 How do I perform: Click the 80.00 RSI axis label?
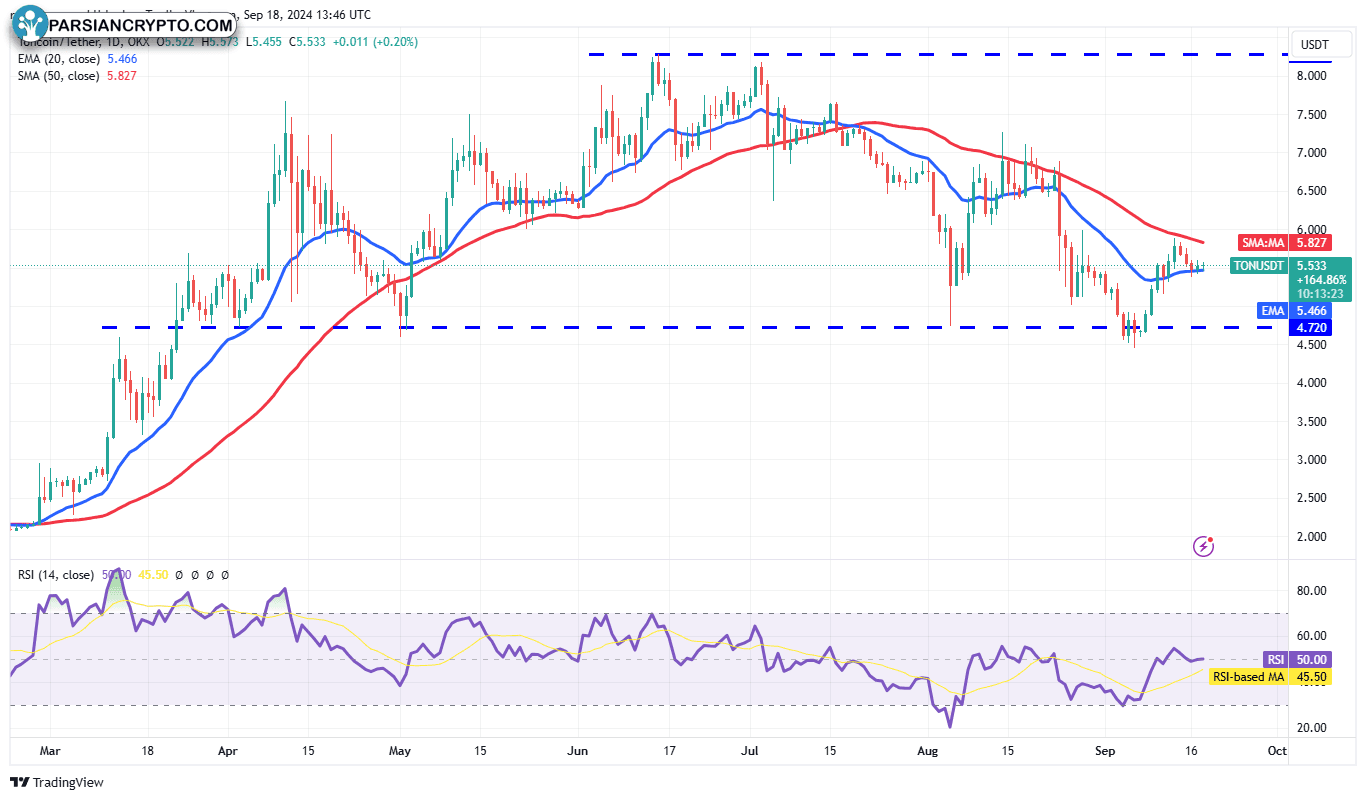pos(1312,591)
